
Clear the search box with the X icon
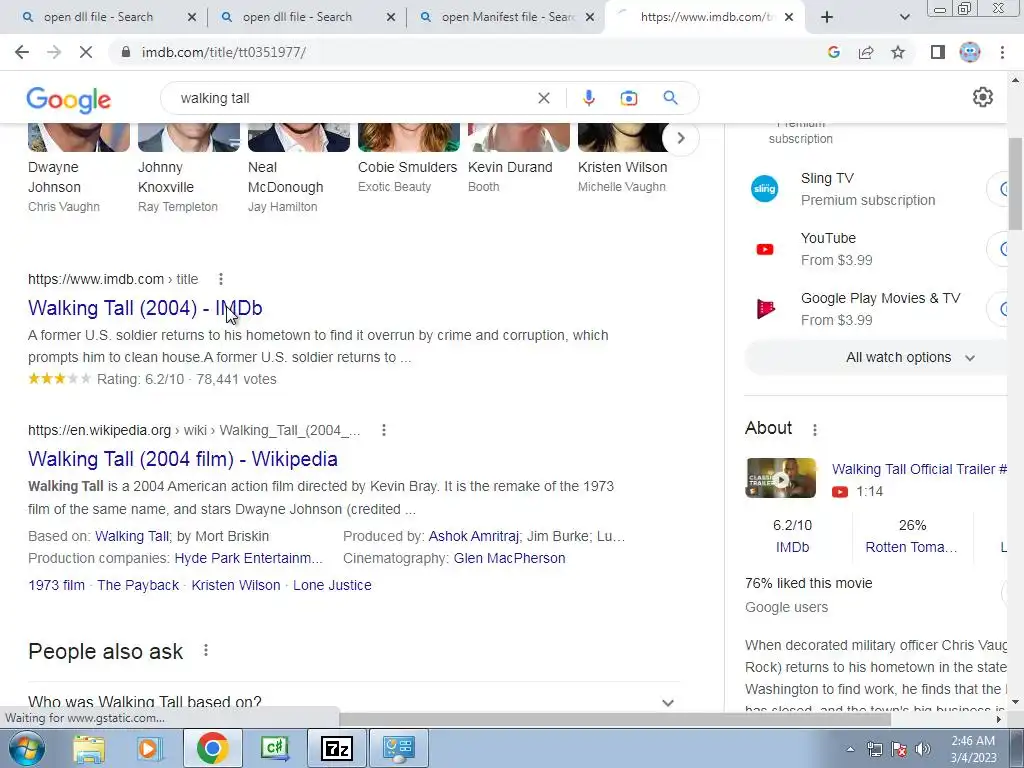pos(543,98)
